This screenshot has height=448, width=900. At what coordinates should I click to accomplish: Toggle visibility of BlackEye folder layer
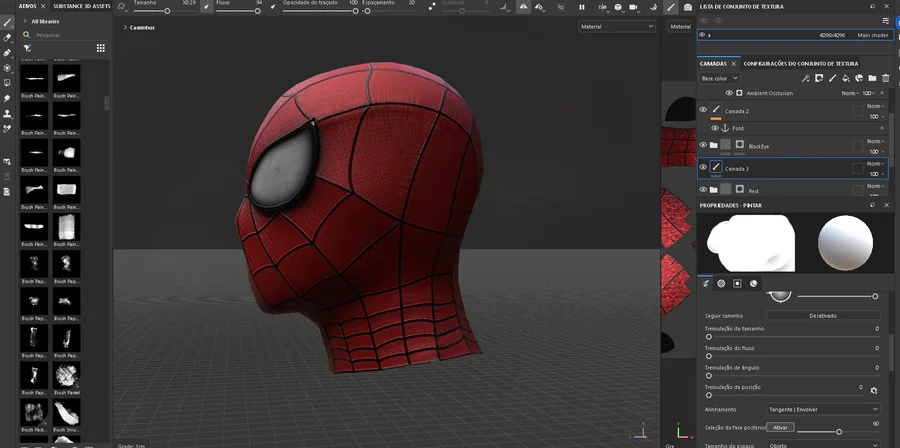click(703, 146)
